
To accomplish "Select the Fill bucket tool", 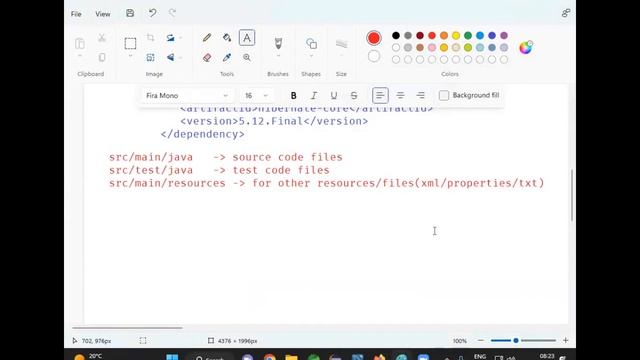I will click(x=227, y=38).
